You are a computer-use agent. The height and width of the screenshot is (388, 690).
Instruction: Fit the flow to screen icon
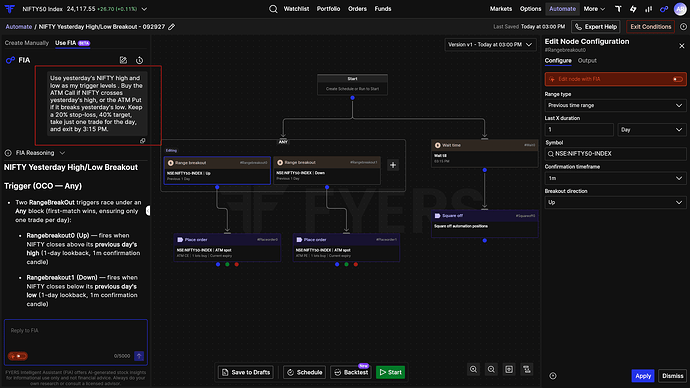509,370
